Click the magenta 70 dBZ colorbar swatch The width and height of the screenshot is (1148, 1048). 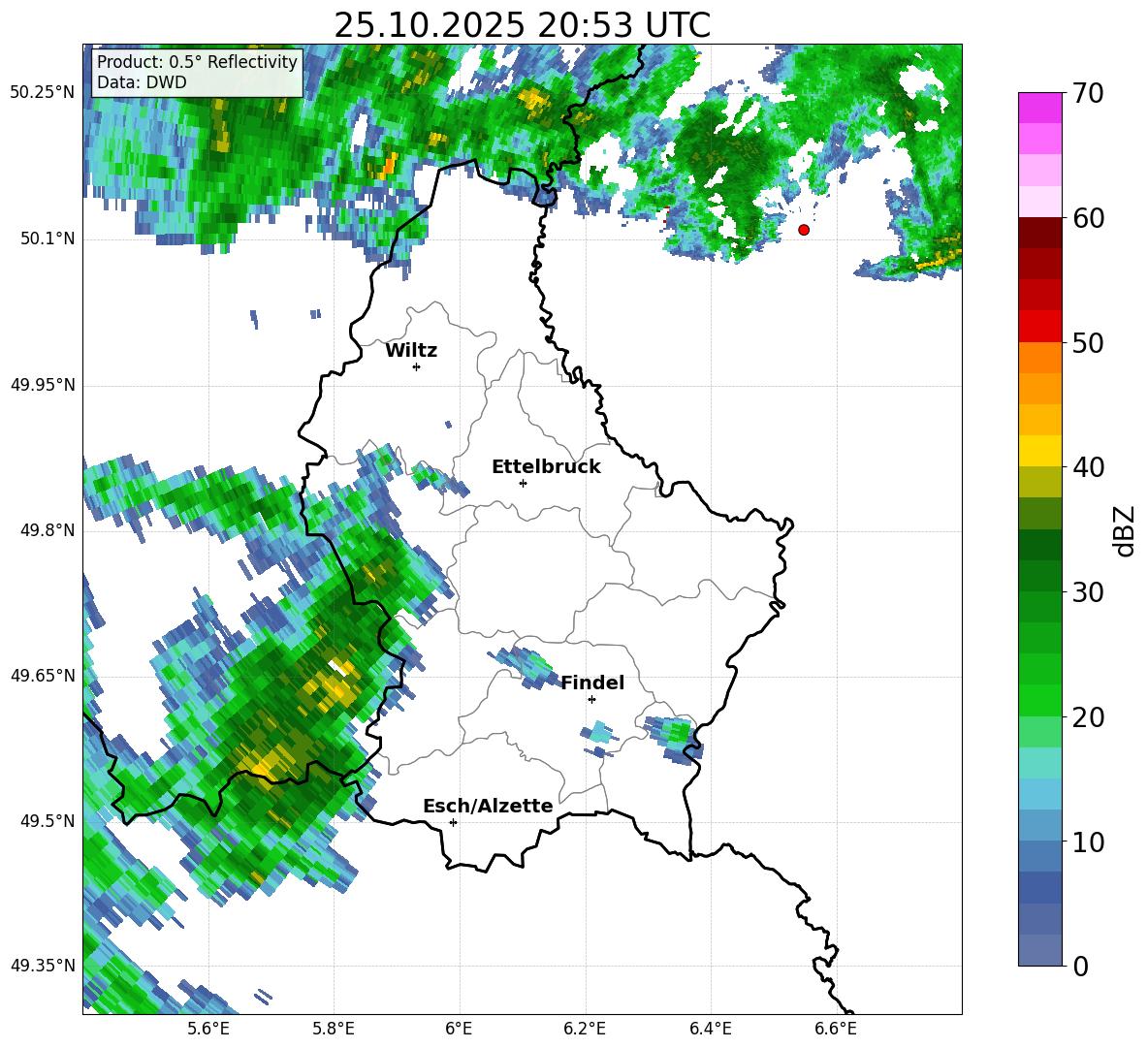tap(1039, 108)
